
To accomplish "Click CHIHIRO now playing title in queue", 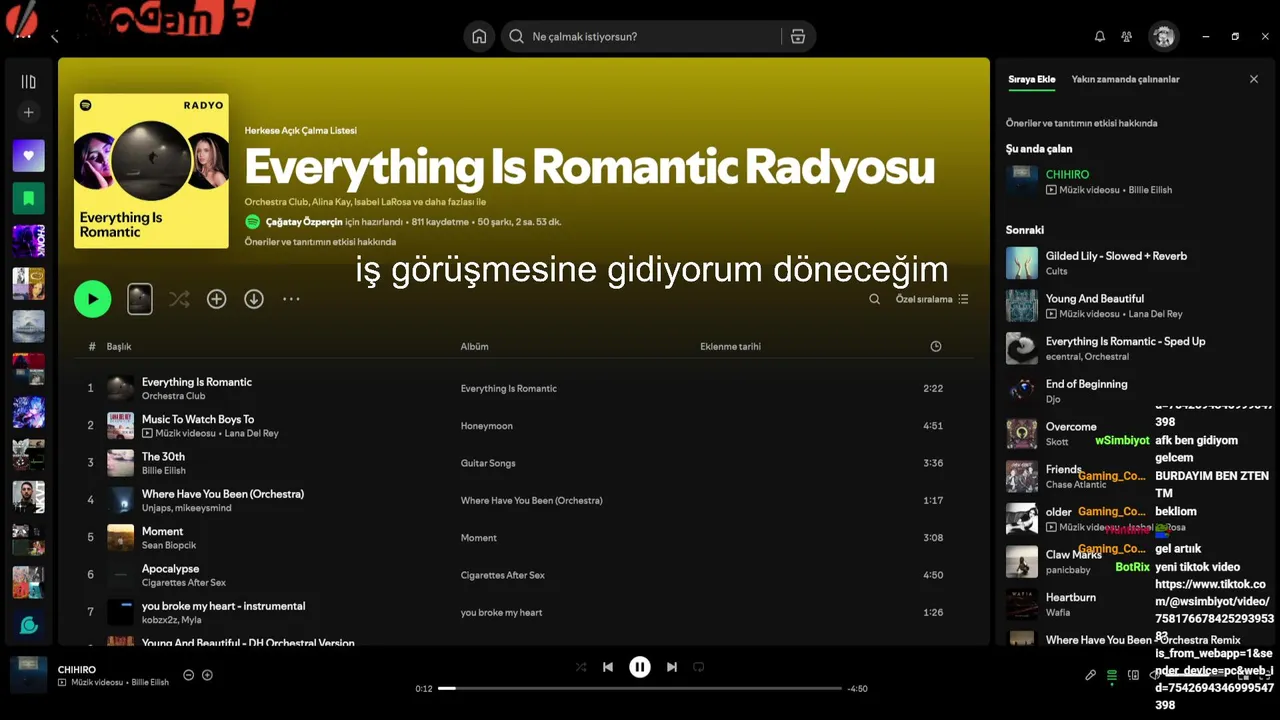I will coord(1067,174).
